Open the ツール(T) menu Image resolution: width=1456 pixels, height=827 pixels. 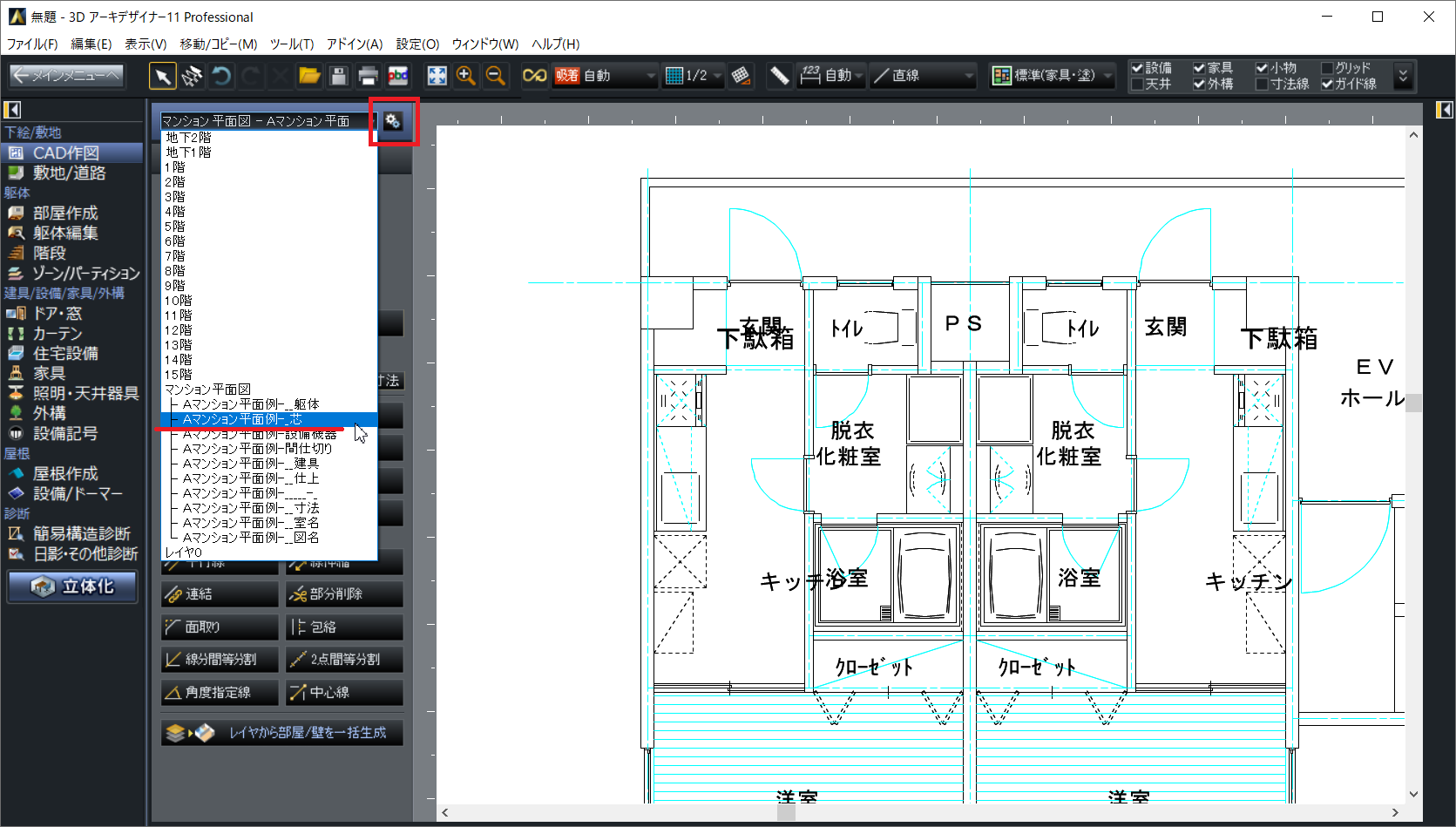tap(291, 44)
